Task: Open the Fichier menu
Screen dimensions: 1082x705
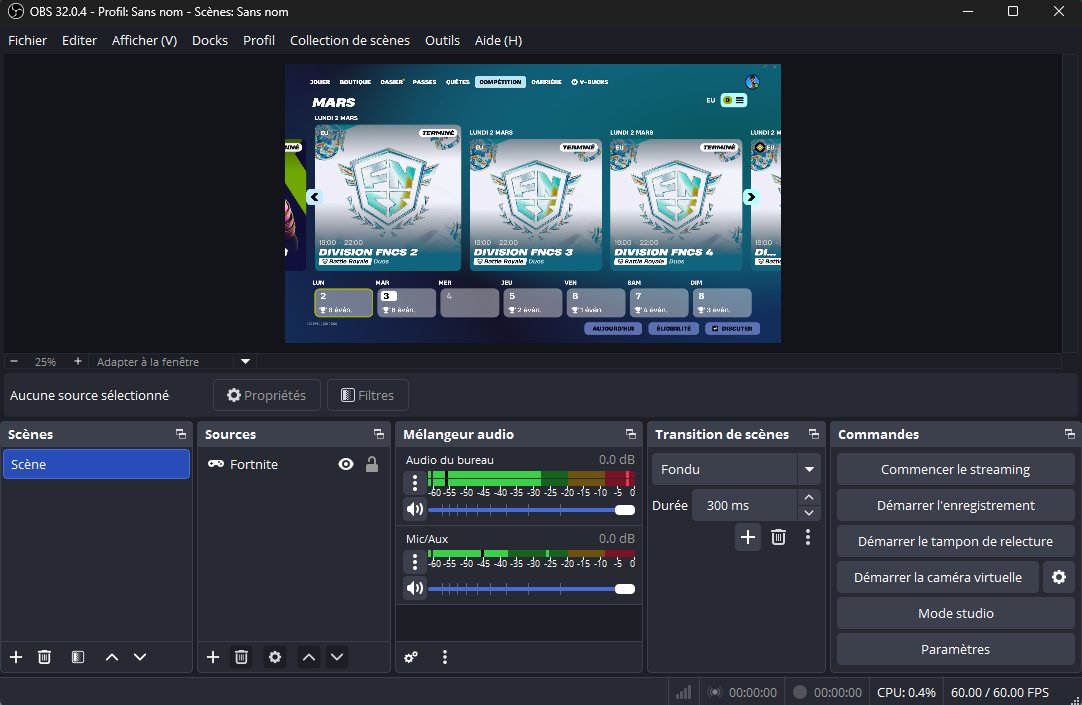Action: tap(28, 40)
